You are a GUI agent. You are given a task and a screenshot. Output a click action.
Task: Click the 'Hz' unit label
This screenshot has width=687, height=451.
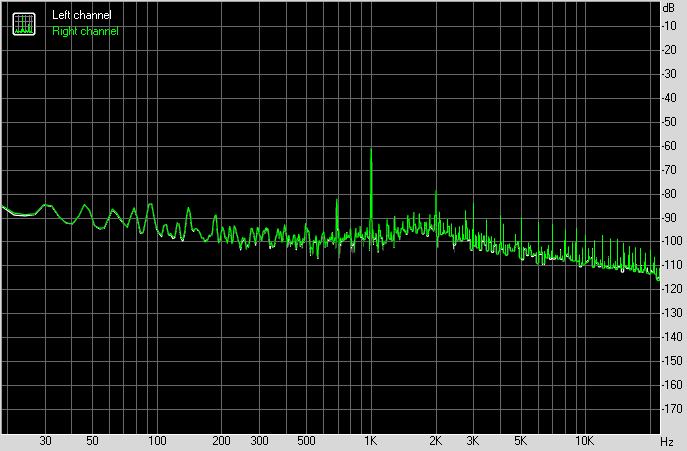pos(666,442)
